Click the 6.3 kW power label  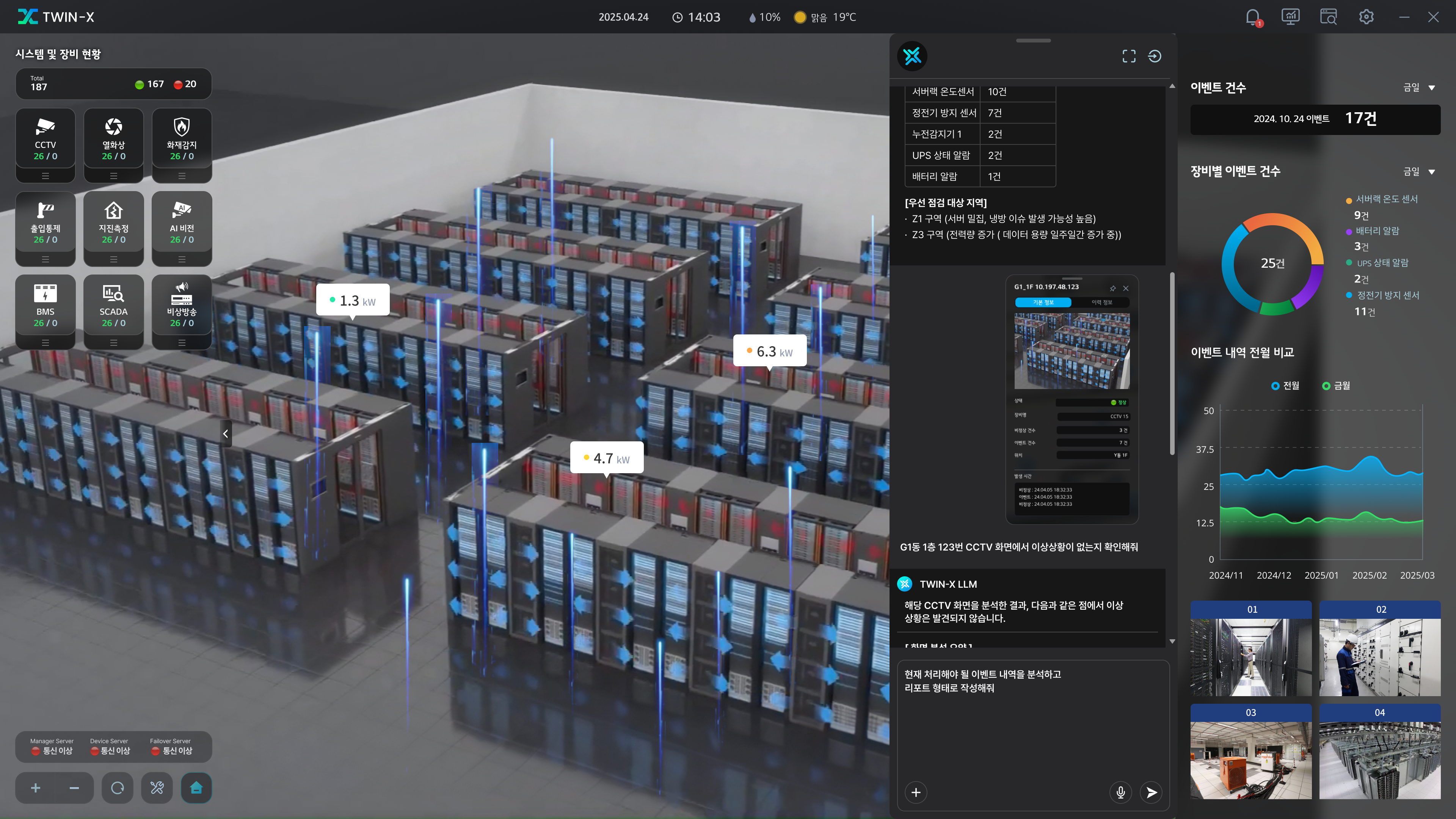point(770,351)
